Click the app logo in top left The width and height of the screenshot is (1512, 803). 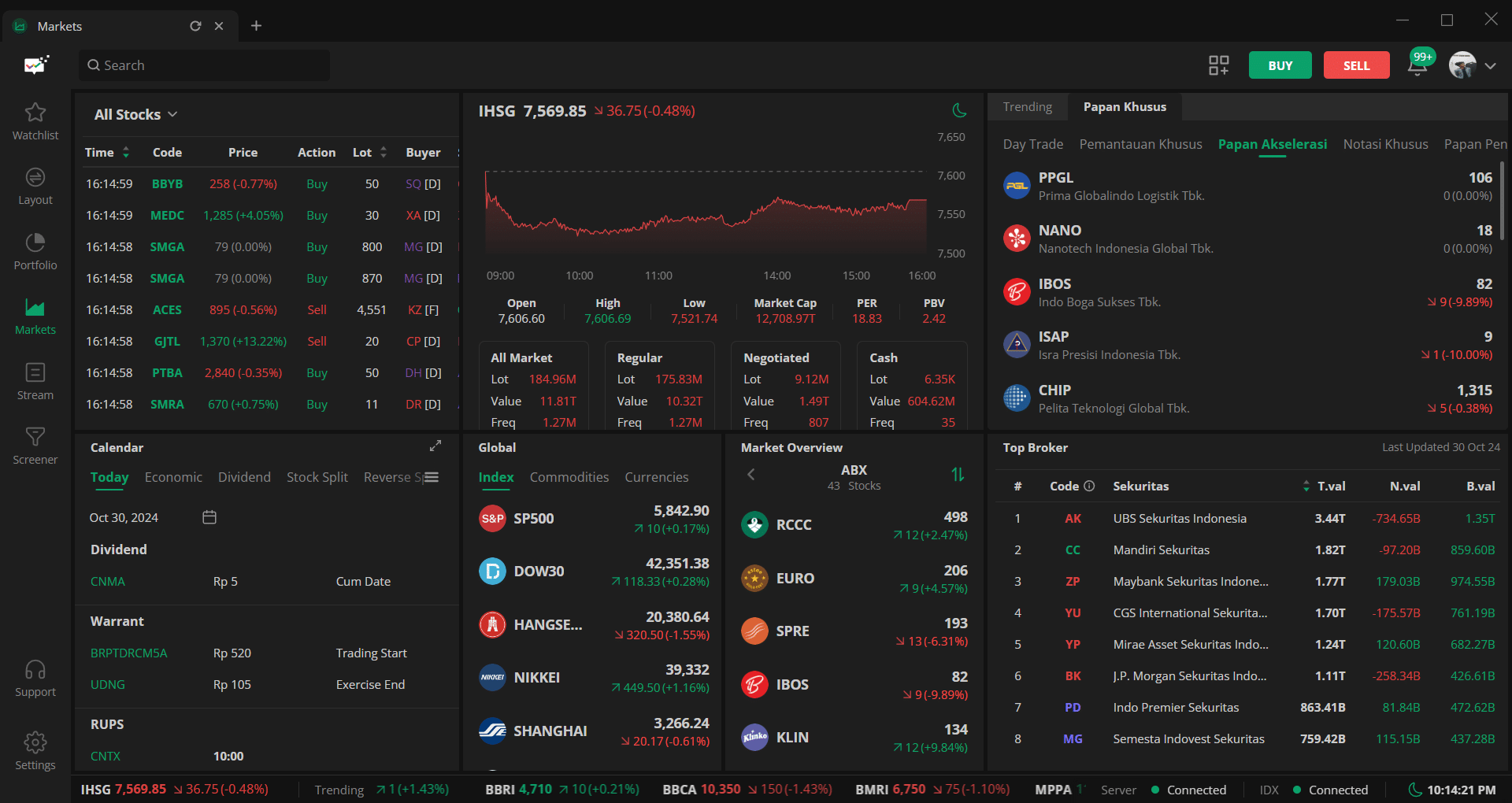[x=36, y=65]
